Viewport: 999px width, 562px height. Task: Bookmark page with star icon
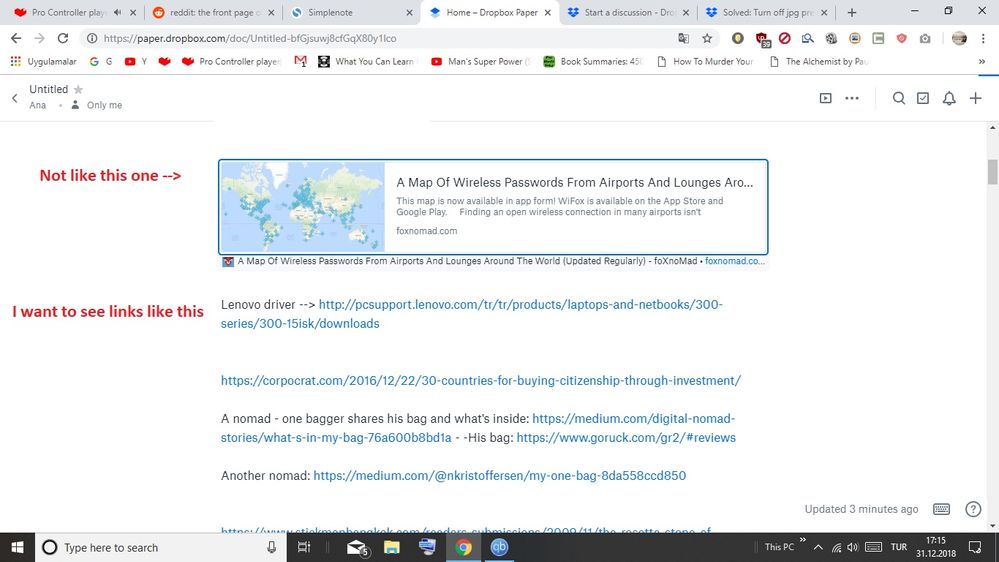point(707,38)
